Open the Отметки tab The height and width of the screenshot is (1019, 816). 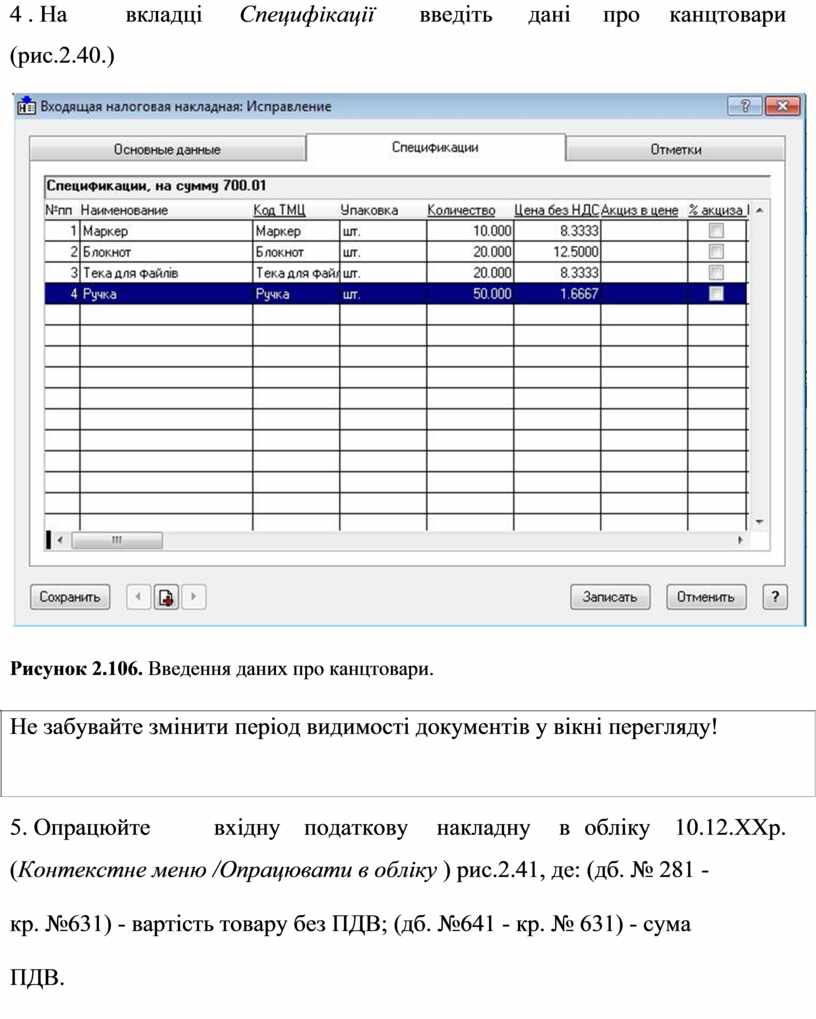coord(676,149)
